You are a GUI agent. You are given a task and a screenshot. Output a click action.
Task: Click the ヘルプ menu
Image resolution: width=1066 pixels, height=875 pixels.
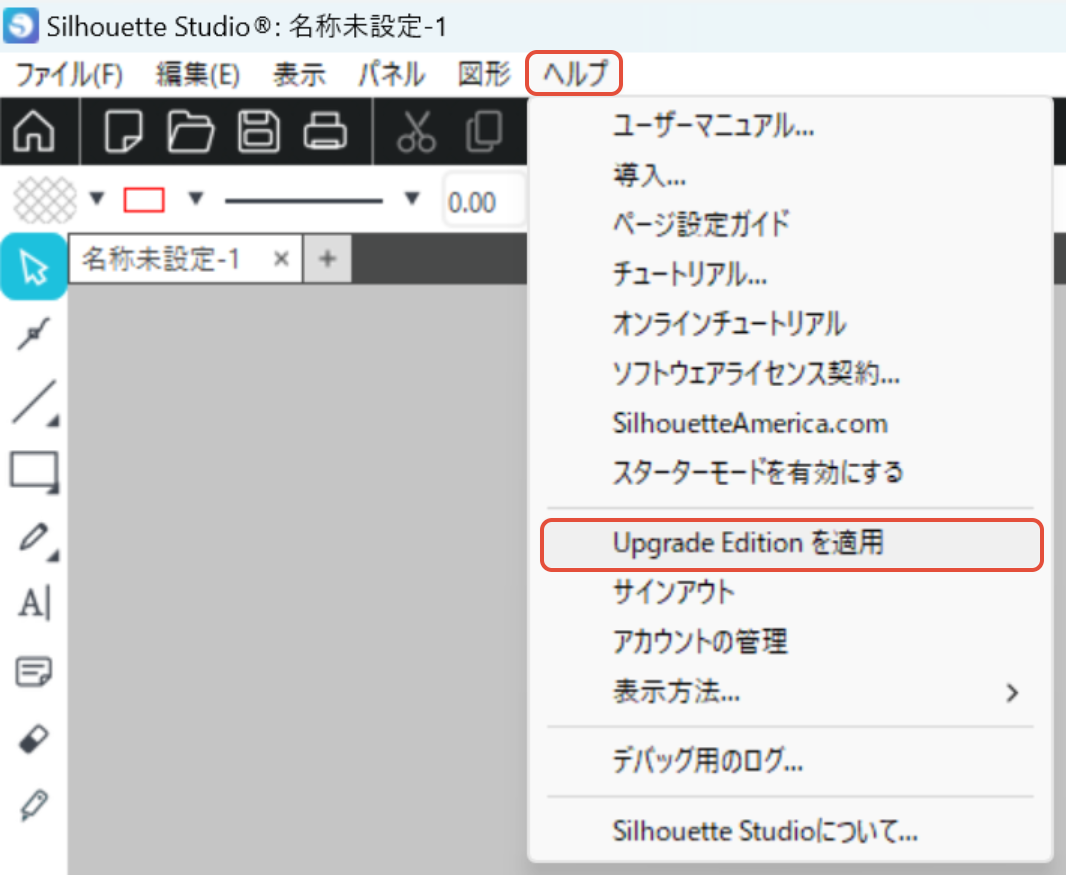tap(574, 73)
